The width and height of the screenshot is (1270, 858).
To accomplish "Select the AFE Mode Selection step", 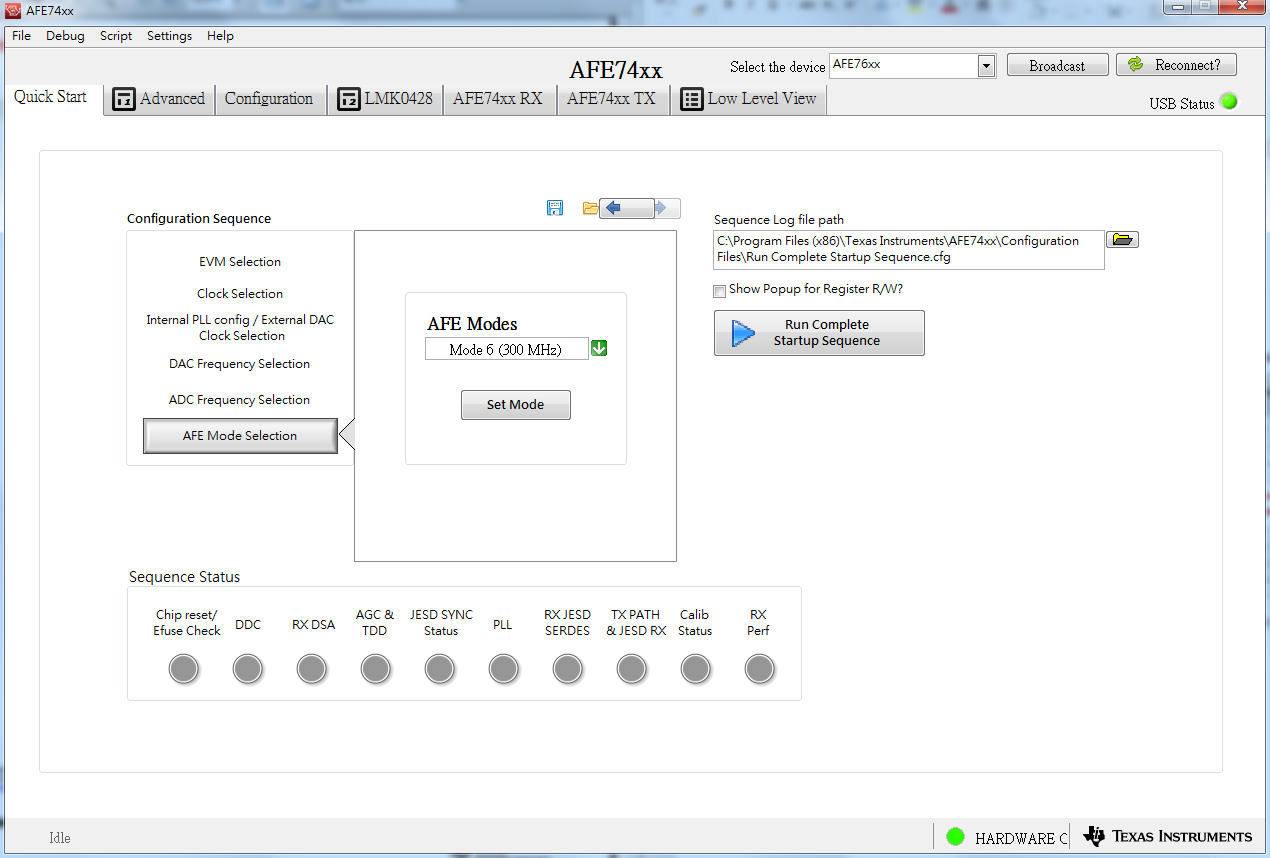I will [x=240, y=436].
